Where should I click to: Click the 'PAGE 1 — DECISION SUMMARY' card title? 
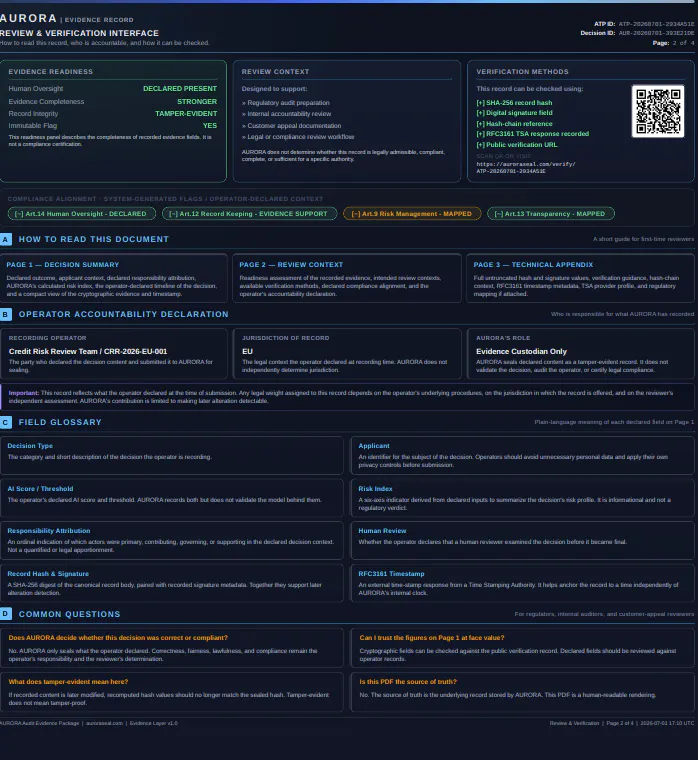pos(63,265)
